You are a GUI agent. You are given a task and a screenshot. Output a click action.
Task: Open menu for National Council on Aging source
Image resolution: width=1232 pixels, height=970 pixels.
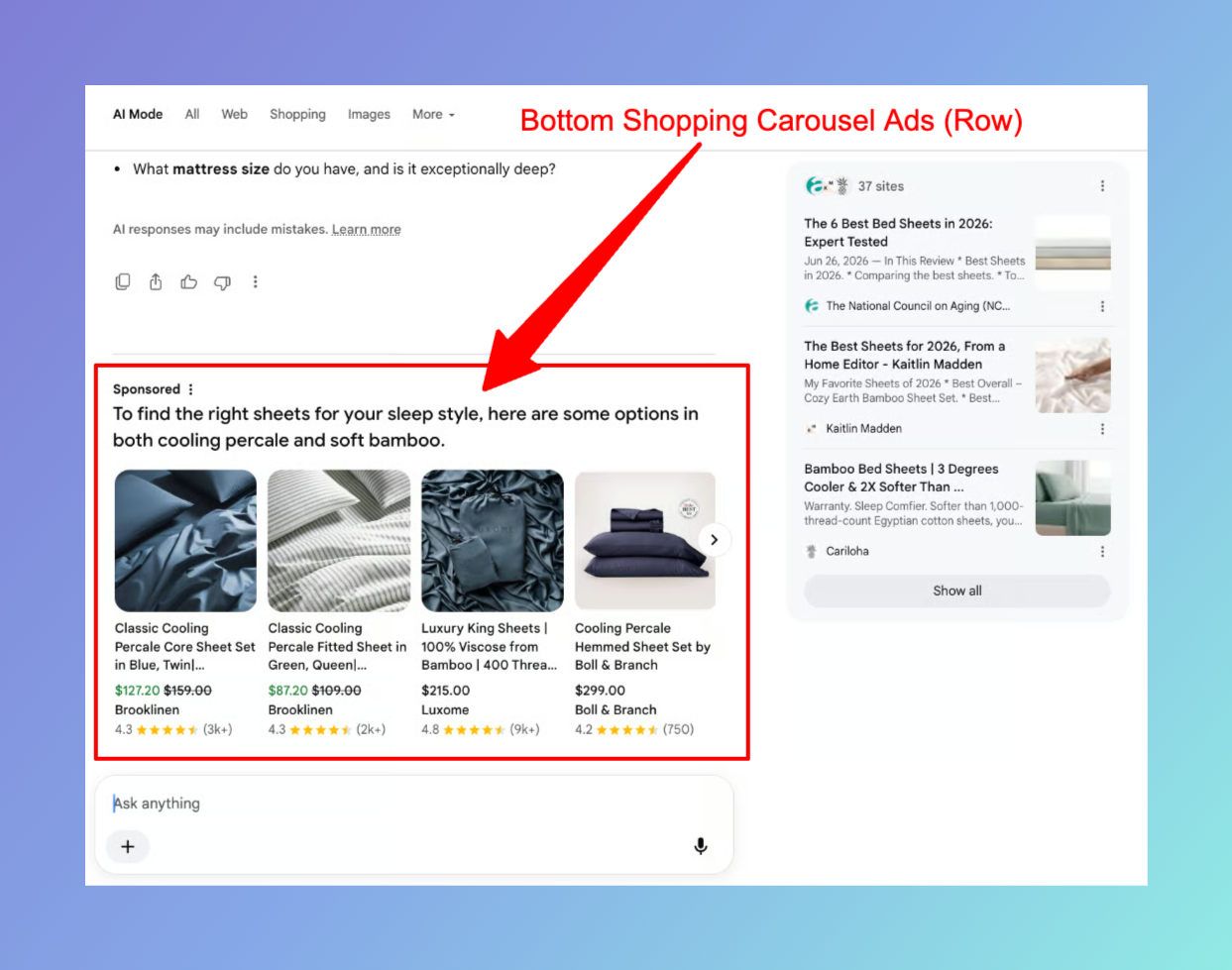[1102, 306]
